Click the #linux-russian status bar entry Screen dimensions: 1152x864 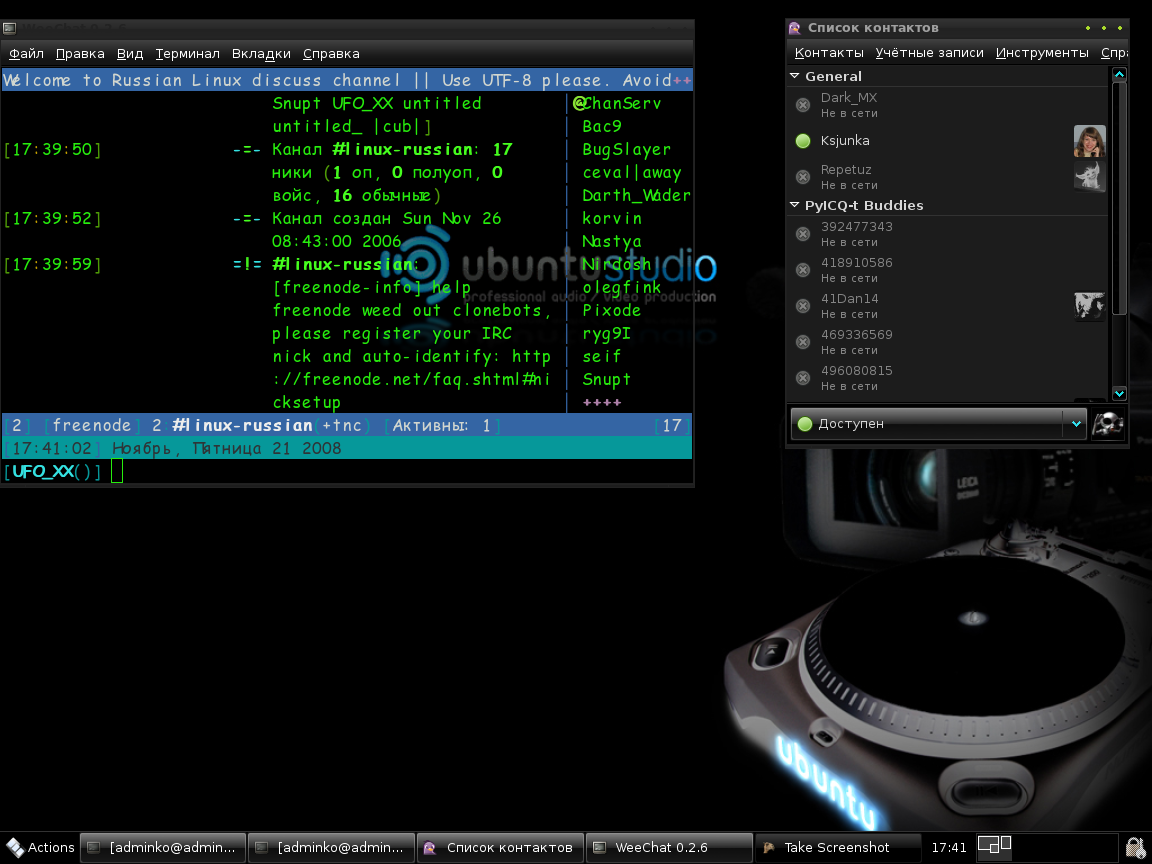coord(242,425)
